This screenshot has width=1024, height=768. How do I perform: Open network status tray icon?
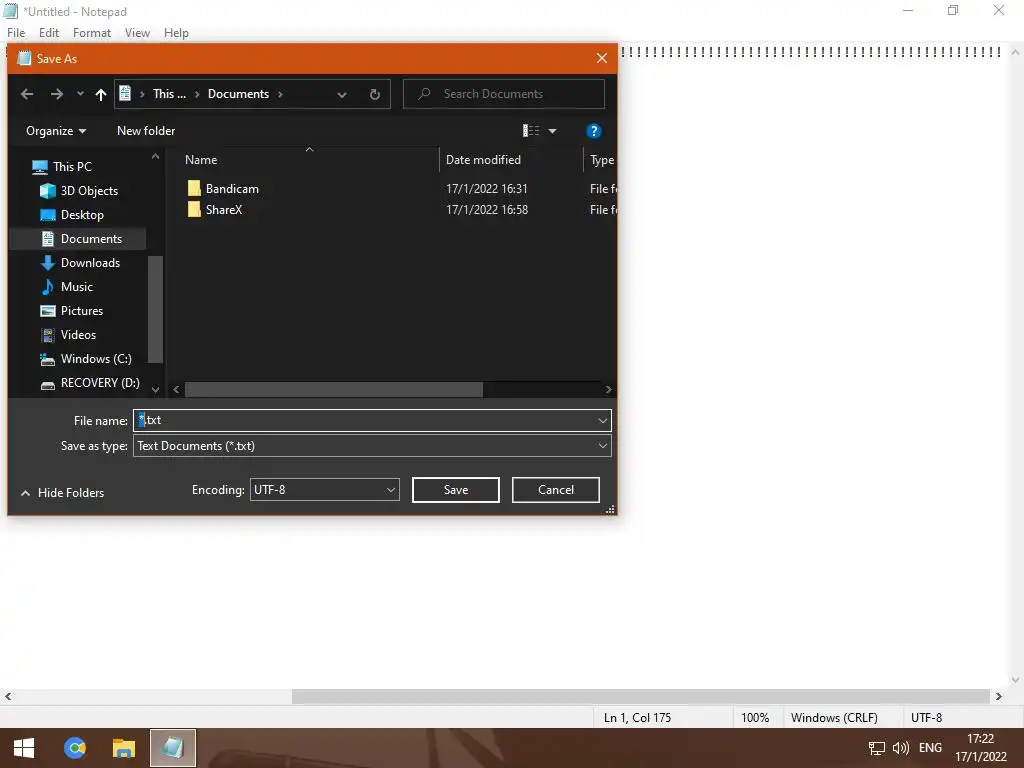876,748
